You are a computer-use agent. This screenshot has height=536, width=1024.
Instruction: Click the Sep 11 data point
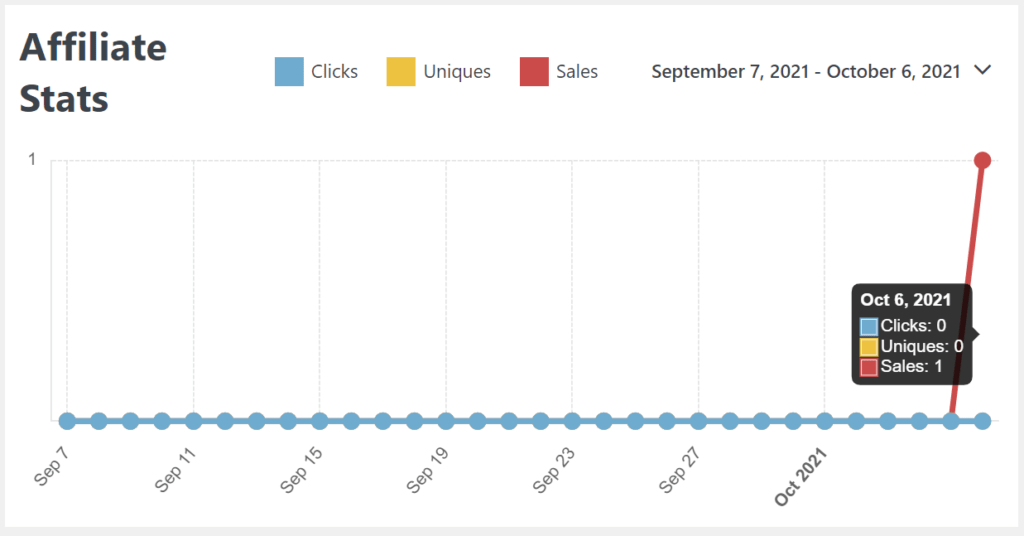click(x=193, y=421)
